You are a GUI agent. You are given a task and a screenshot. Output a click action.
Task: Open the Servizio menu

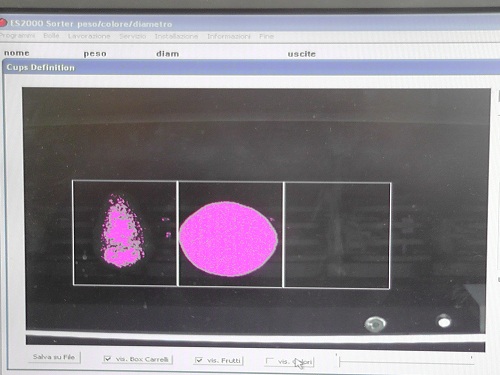click(133, 36)
